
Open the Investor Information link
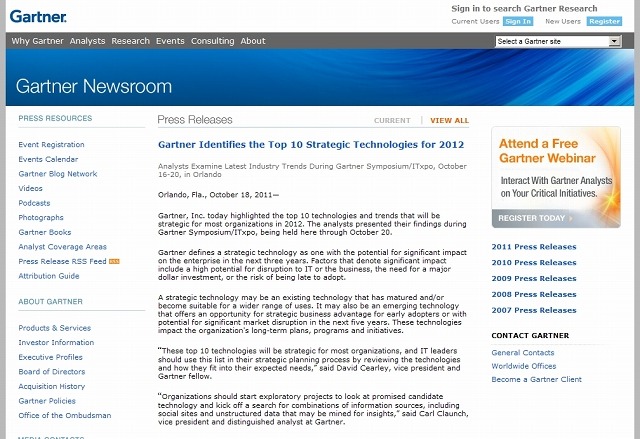pos(56,343)
